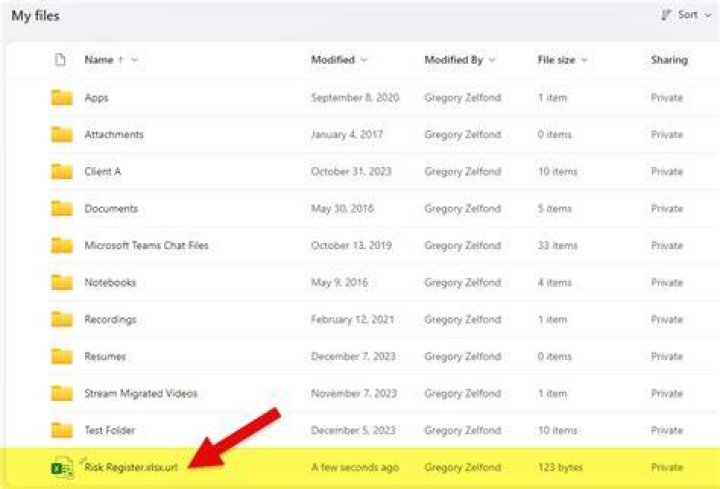Open the Resumes folder name
This screenshot has width=720, height=489.
click(105, 356)
